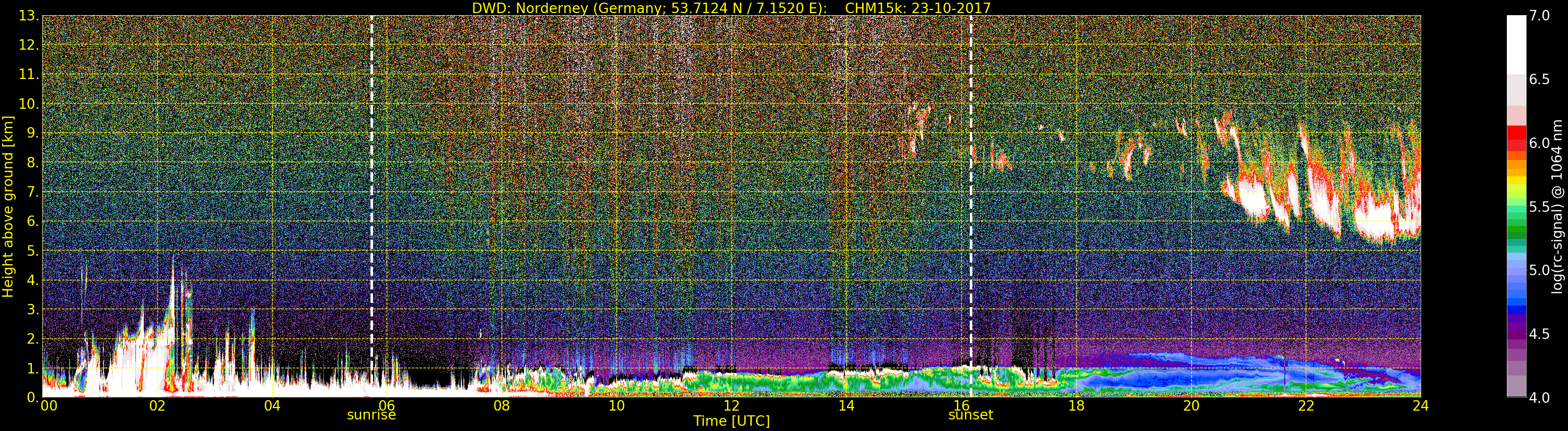Click the x-axis tick label '22'

point(1306,406)
